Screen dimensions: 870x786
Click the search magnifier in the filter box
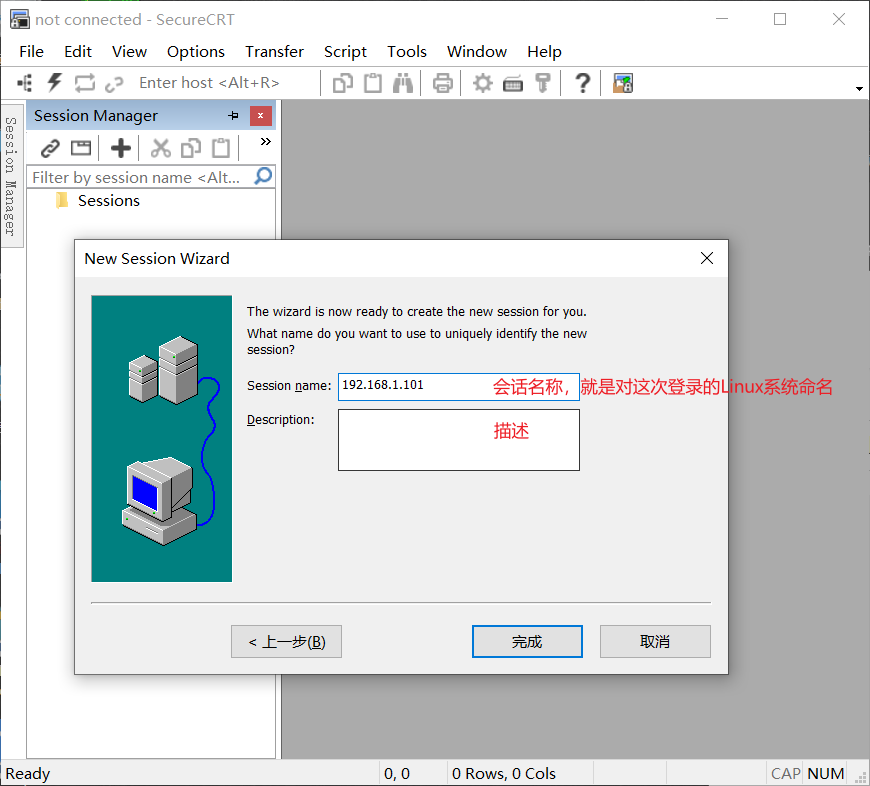(261, 175)
